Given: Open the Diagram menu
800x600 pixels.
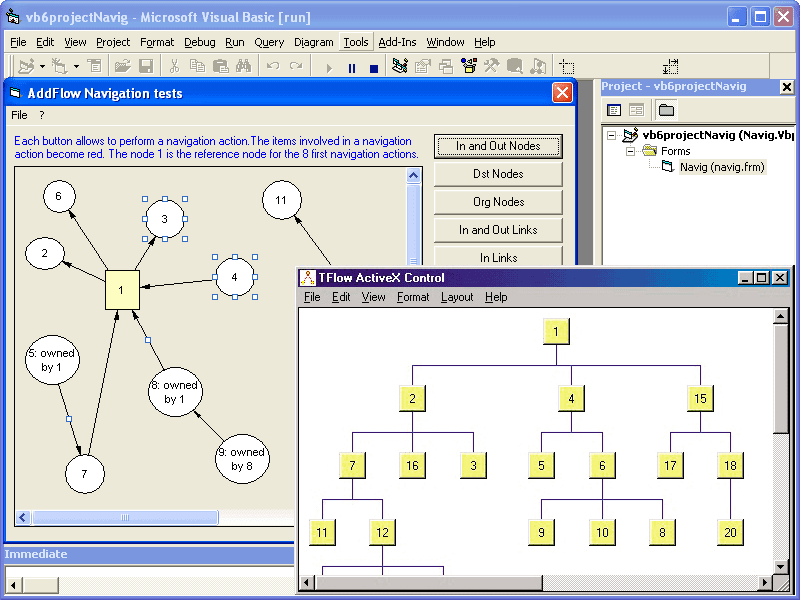Looking at the screenshot, I should point(313,42).
